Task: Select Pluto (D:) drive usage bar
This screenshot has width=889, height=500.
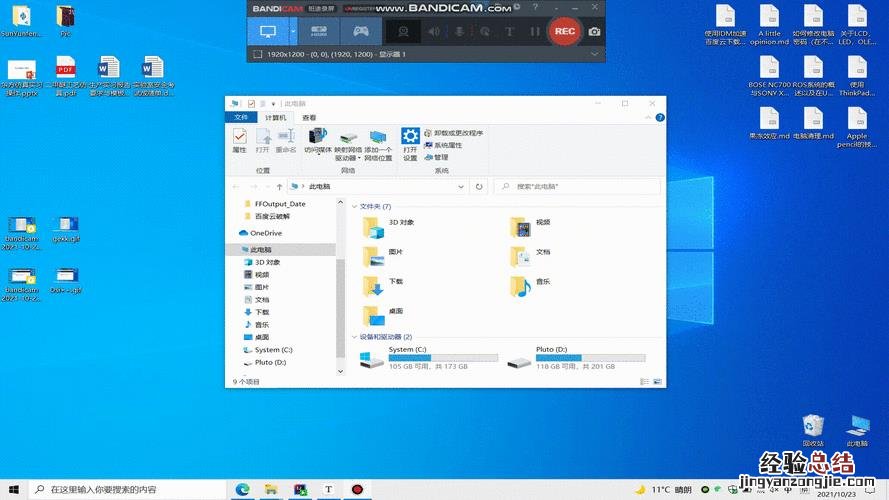Action: (x=590, y=358)
